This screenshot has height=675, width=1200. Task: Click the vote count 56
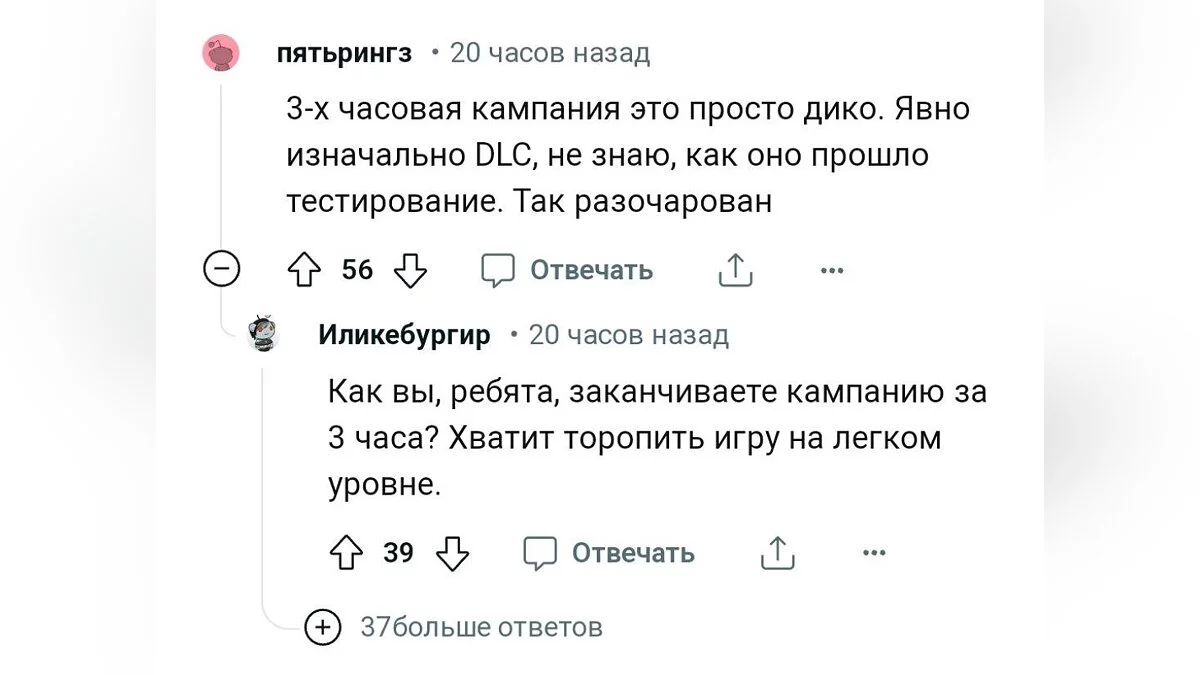coord(357,270)
